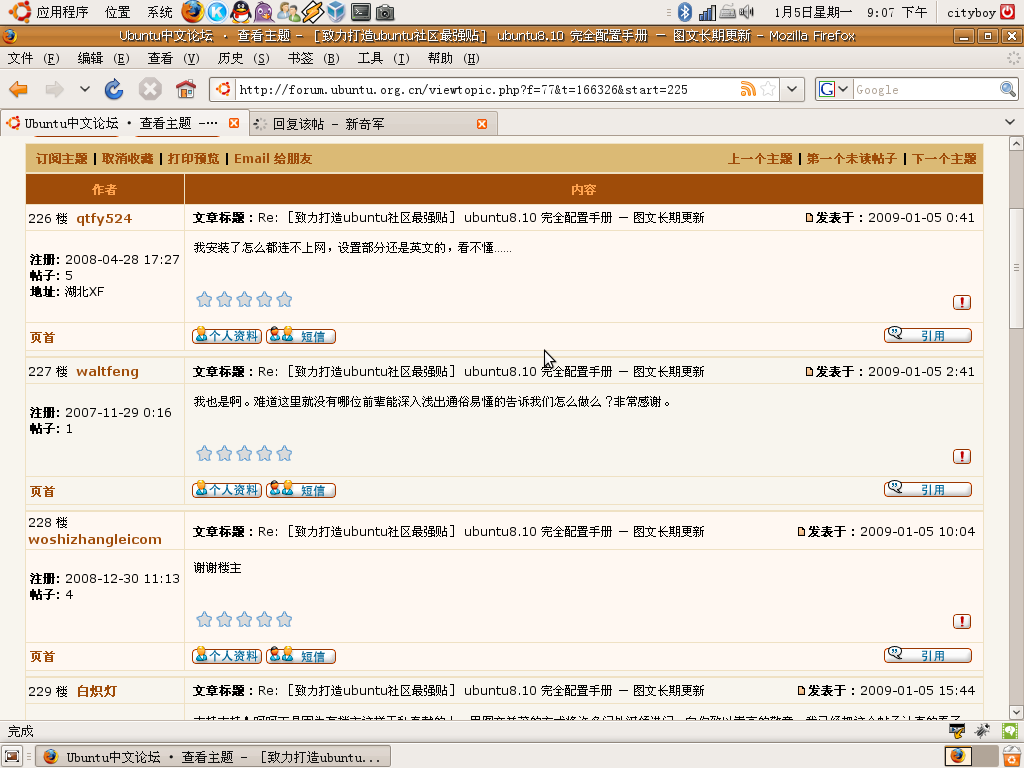The width and height of the screenshot is (1024, 768).
Task: Click the Stop loading button
Action: [x=150, y=89]
